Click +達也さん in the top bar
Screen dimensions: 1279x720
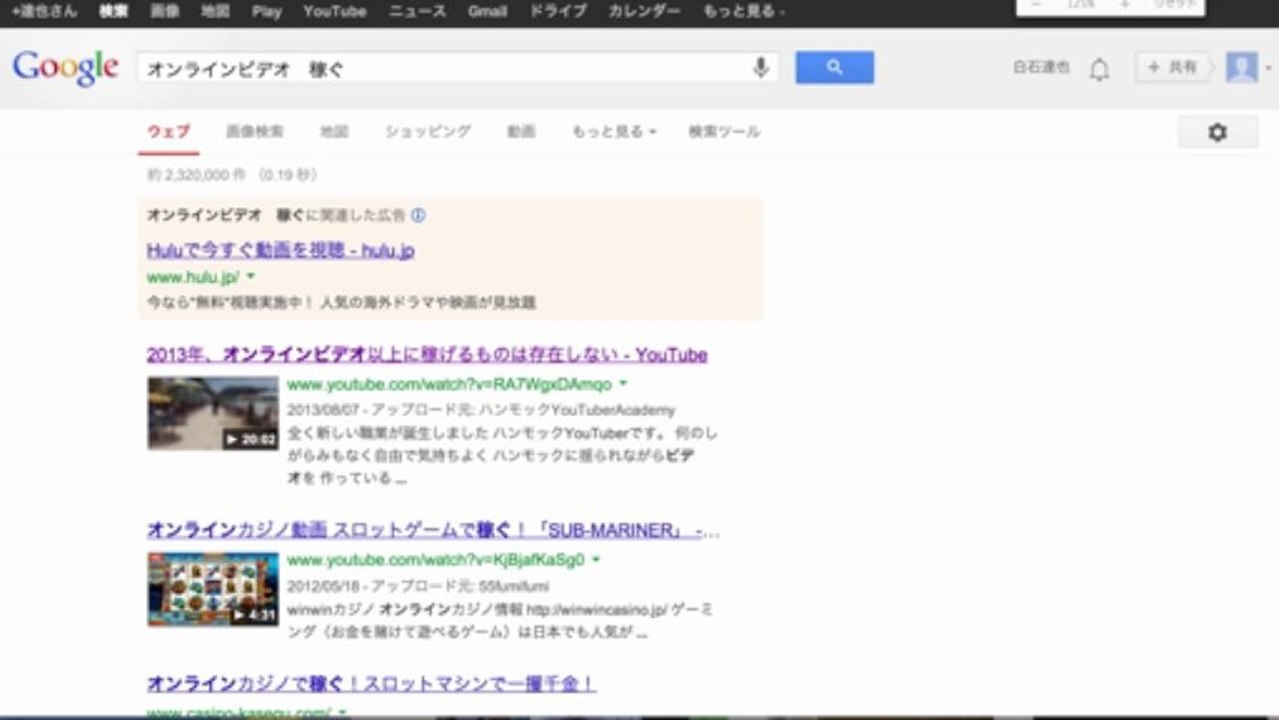point(44,12)
